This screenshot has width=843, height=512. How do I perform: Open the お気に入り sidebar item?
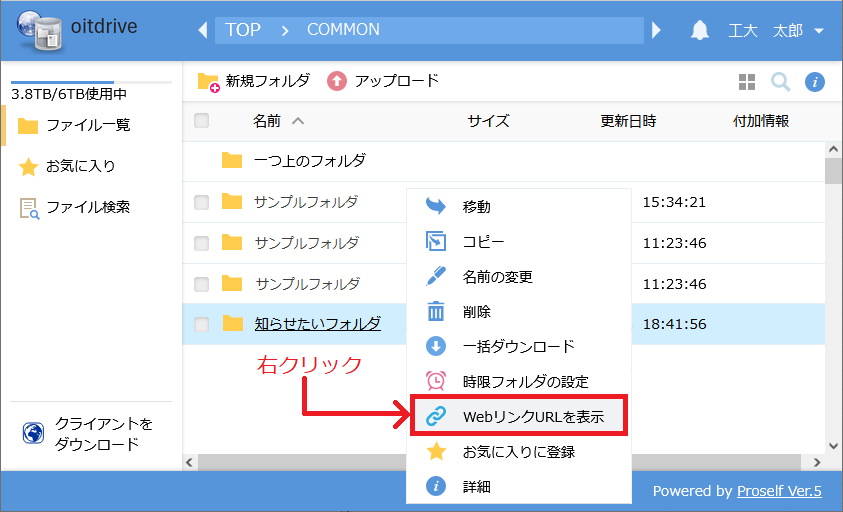(80, 167)
